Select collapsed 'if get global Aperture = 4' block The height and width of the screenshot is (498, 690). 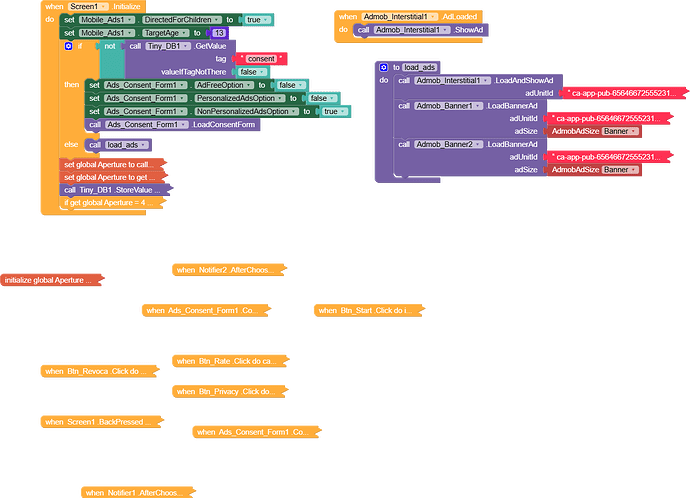coord(112,203)
